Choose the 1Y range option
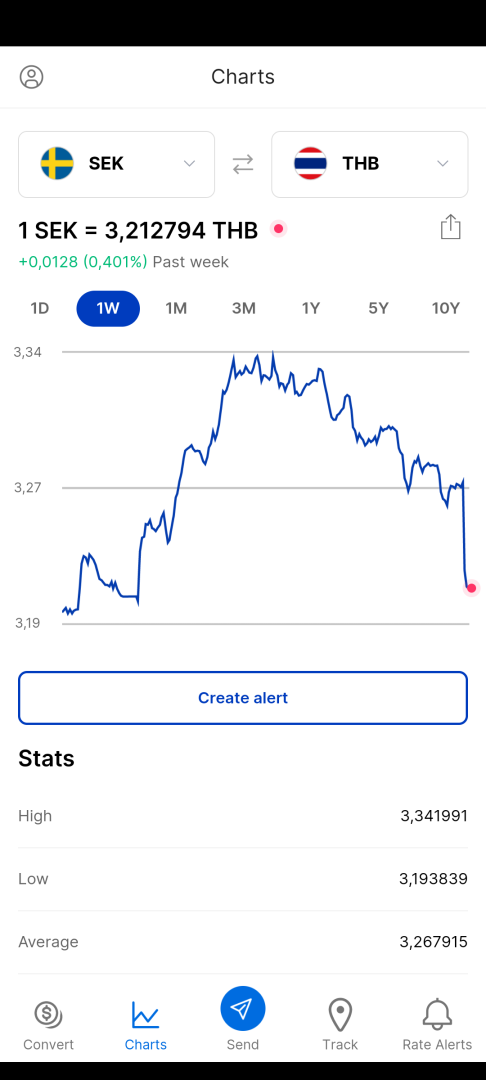The image size is (486, 1080). coord(311,309)
